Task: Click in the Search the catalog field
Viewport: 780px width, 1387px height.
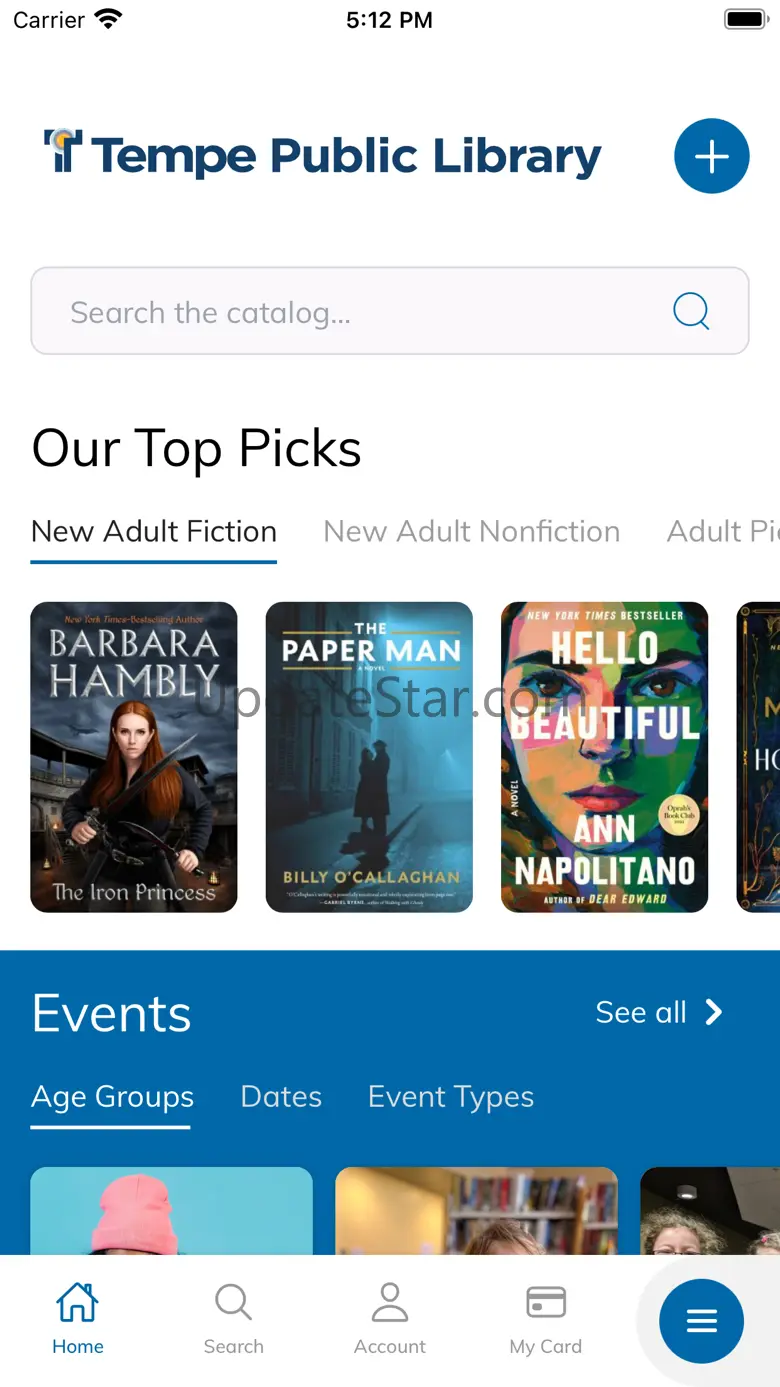Action: coord(350,312)
